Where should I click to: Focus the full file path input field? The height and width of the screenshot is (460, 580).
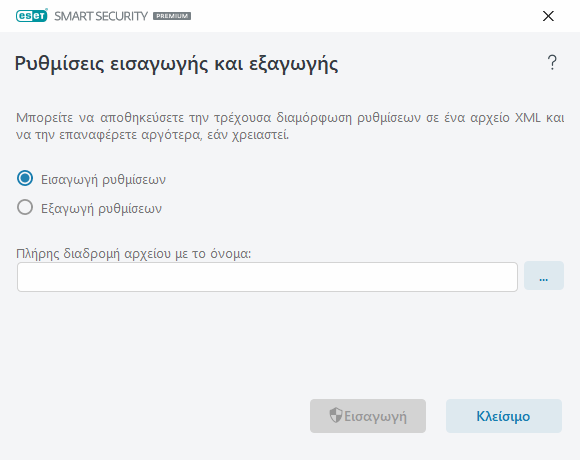(267, 277)
